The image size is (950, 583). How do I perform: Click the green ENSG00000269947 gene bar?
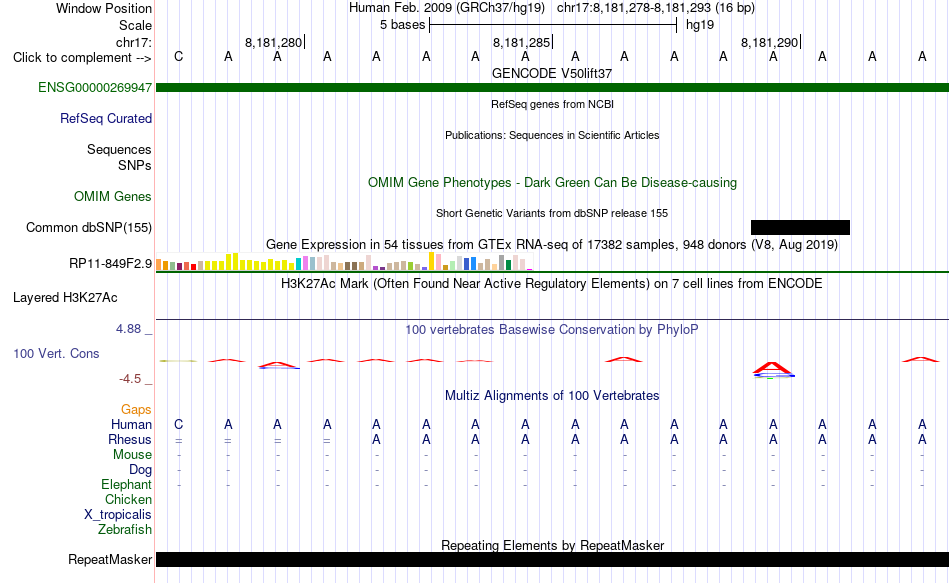(x=552, y=88)
